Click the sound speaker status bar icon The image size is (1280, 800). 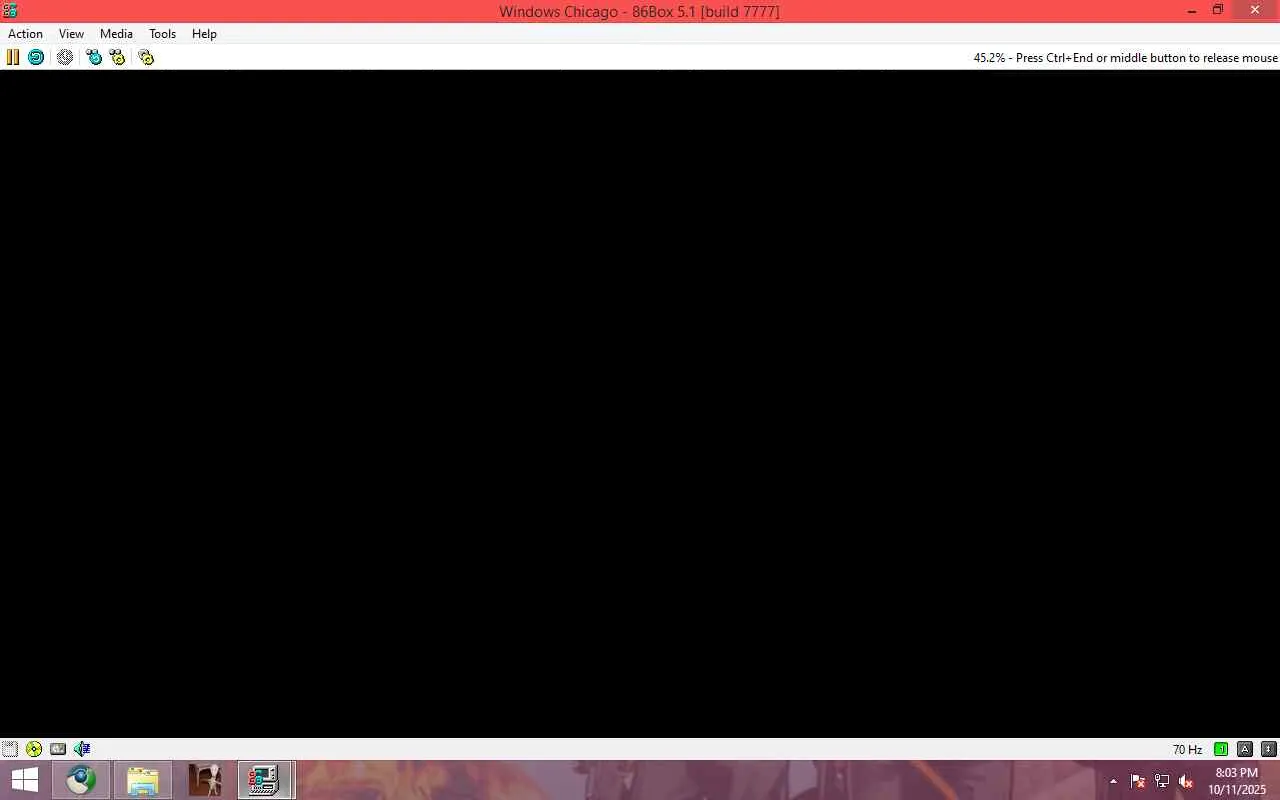click(x=82, y=749)
